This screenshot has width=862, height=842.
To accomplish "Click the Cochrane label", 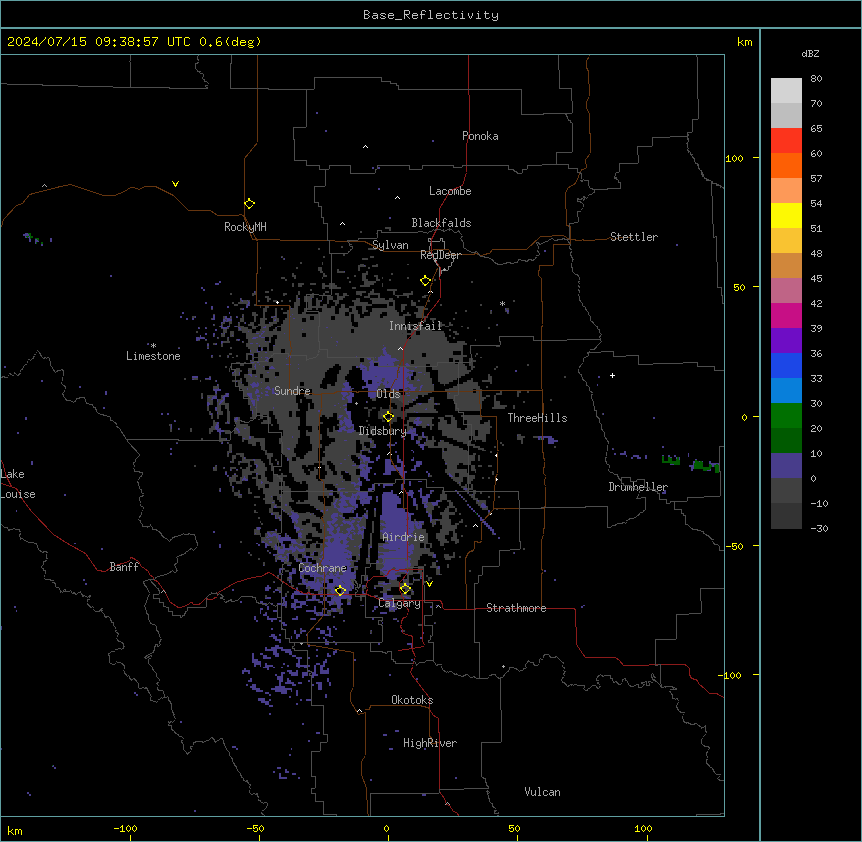I will point(323,568).
